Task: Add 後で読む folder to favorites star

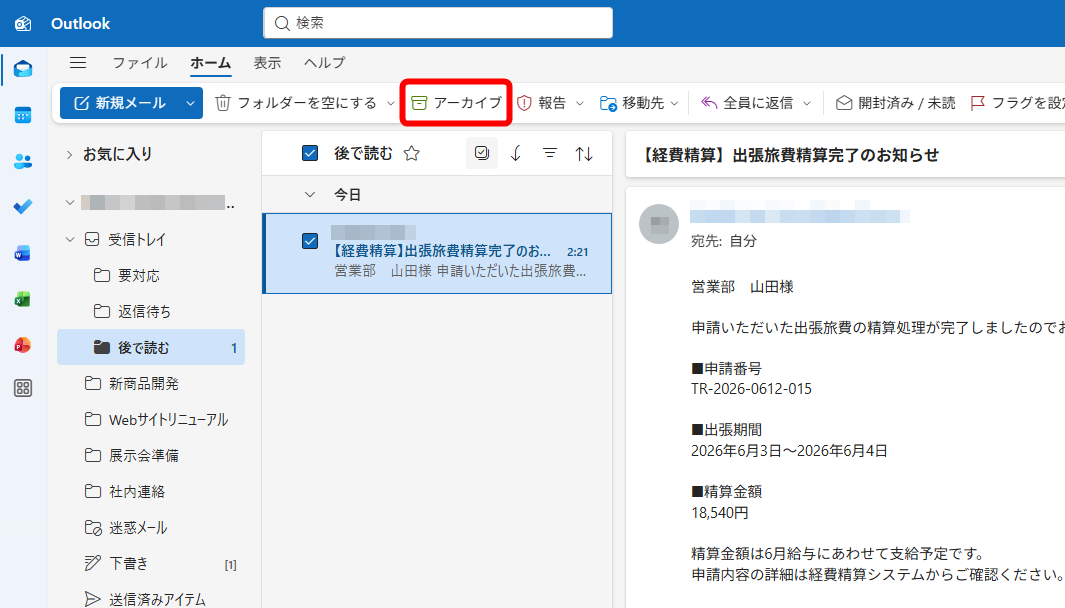Action: pos(412,154)
